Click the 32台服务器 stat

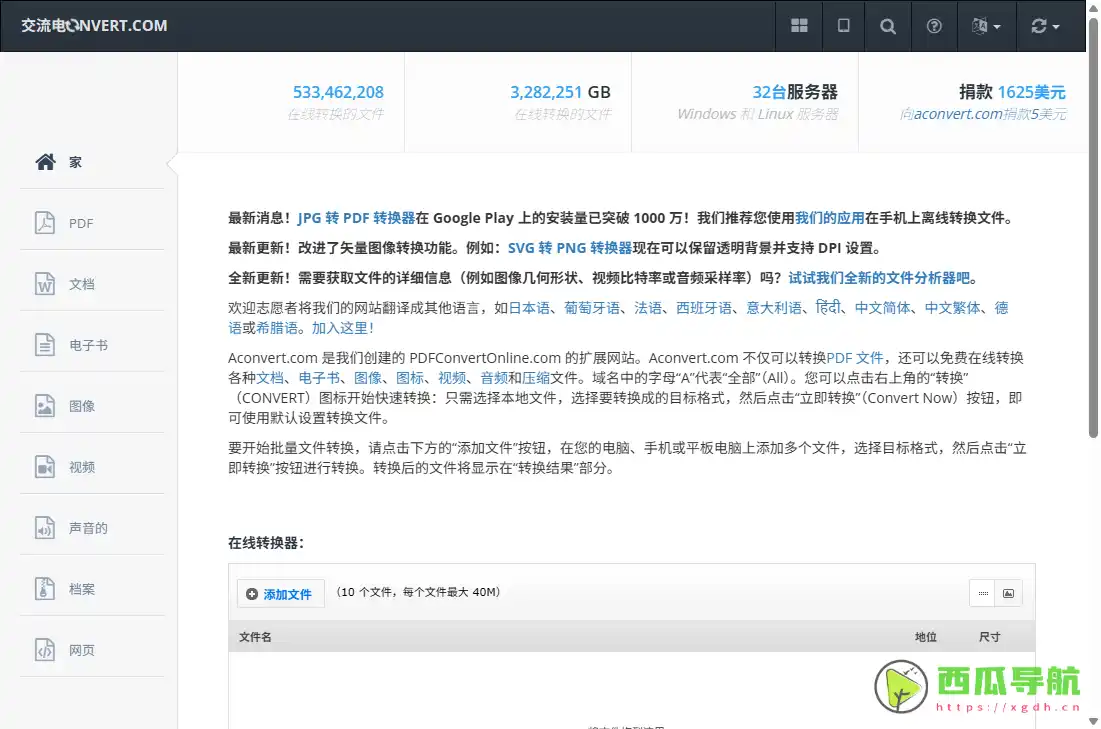(x=795, y=92)
